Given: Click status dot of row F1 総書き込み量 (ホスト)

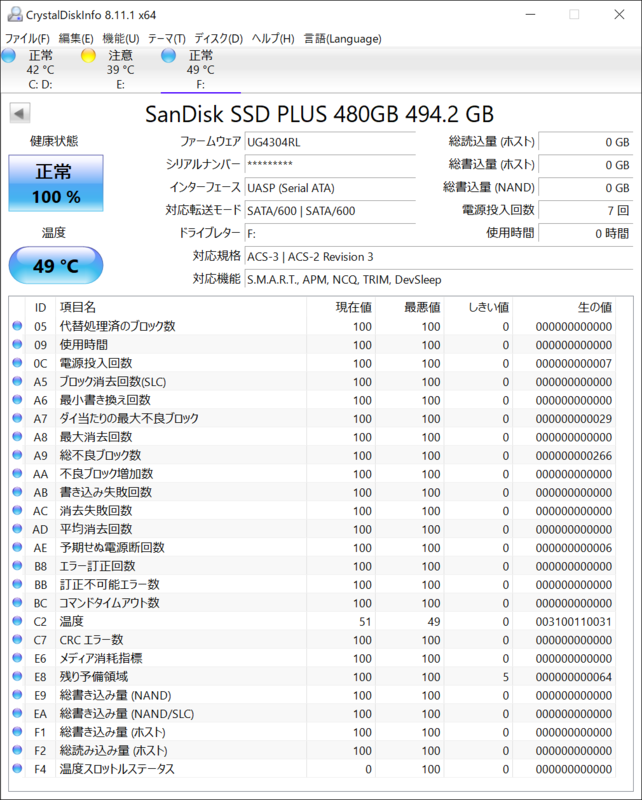Looking at the screenshot, I should coord(17,731).
